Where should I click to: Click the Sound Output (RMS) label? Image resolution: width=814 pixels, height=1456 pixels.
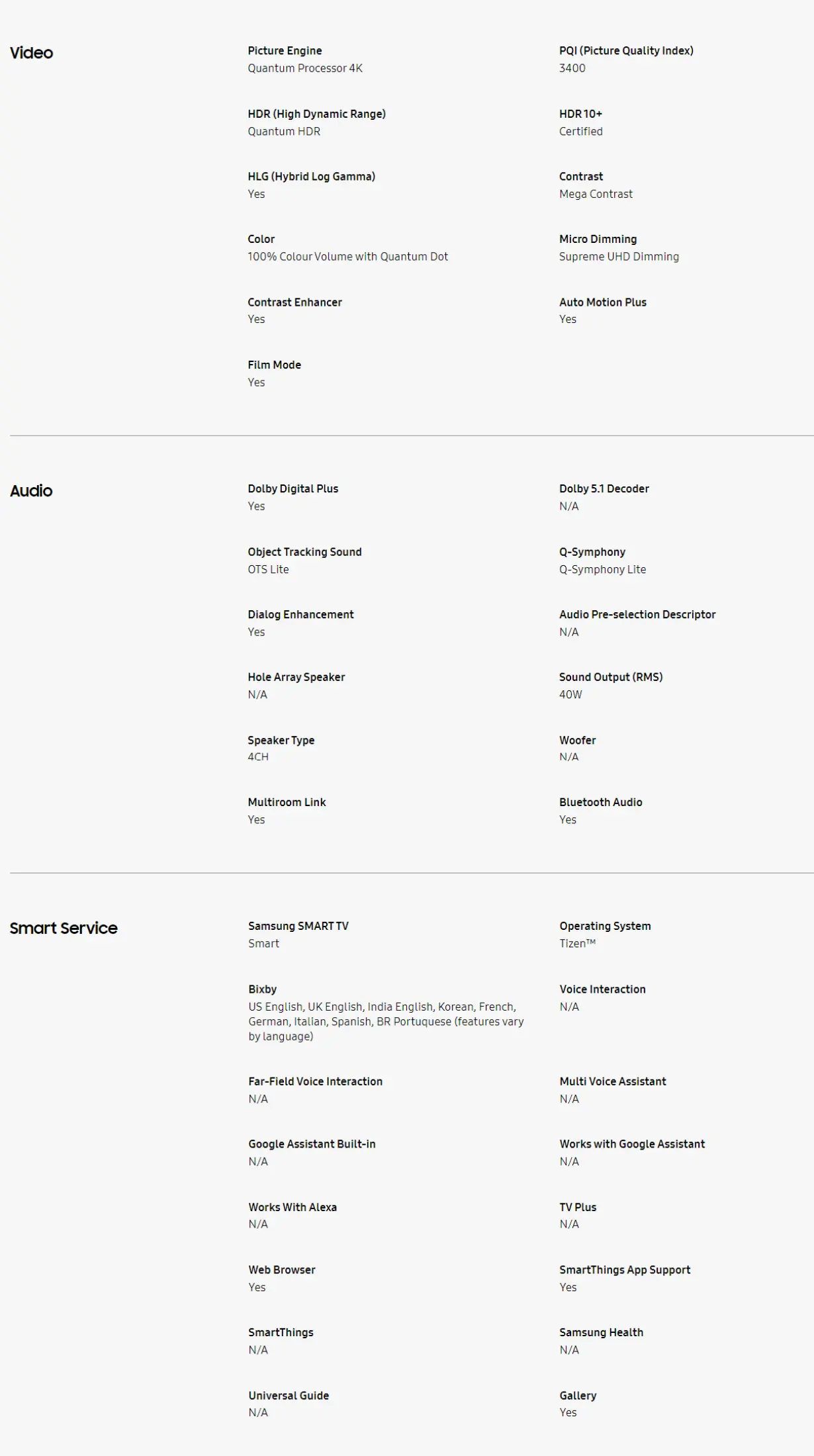click(610, 677)
